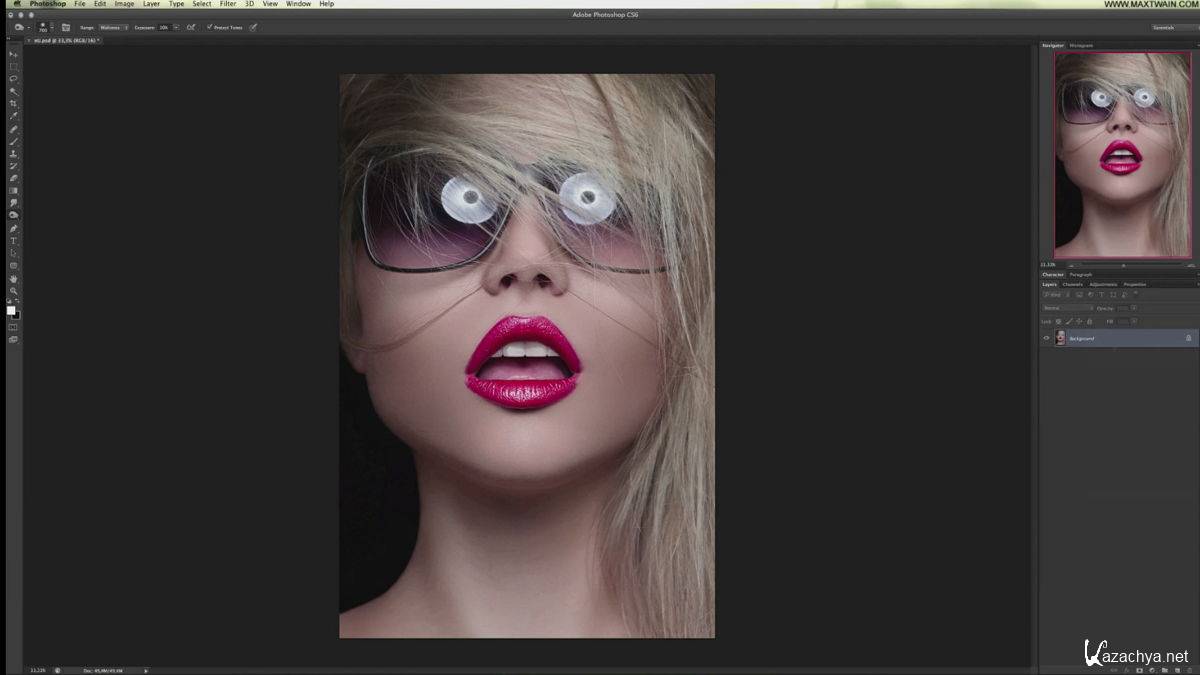Hide the Background layer with eye icon
This screenshot has height=675, width=1200.
[x=1046, y=338]
